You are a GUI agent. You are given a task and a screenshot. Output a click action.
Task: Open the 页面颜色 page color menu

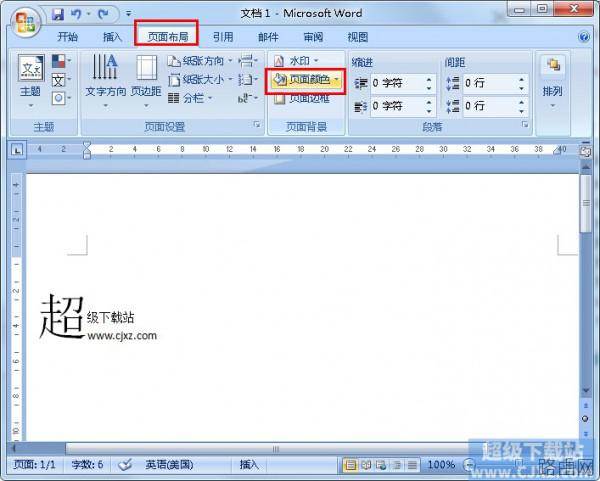305,80
